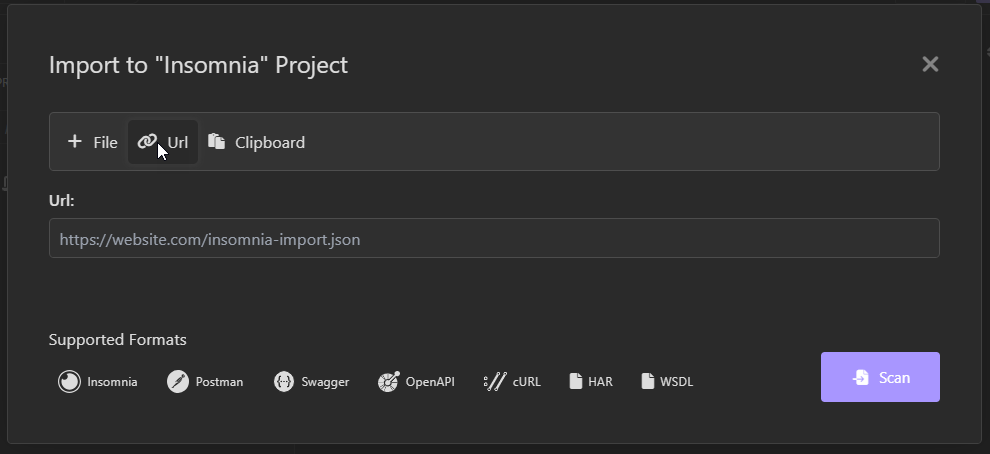This screenshot has width=990, height=454.
Task: Focus the Url import address field
Action: click(x=494, y=238)
